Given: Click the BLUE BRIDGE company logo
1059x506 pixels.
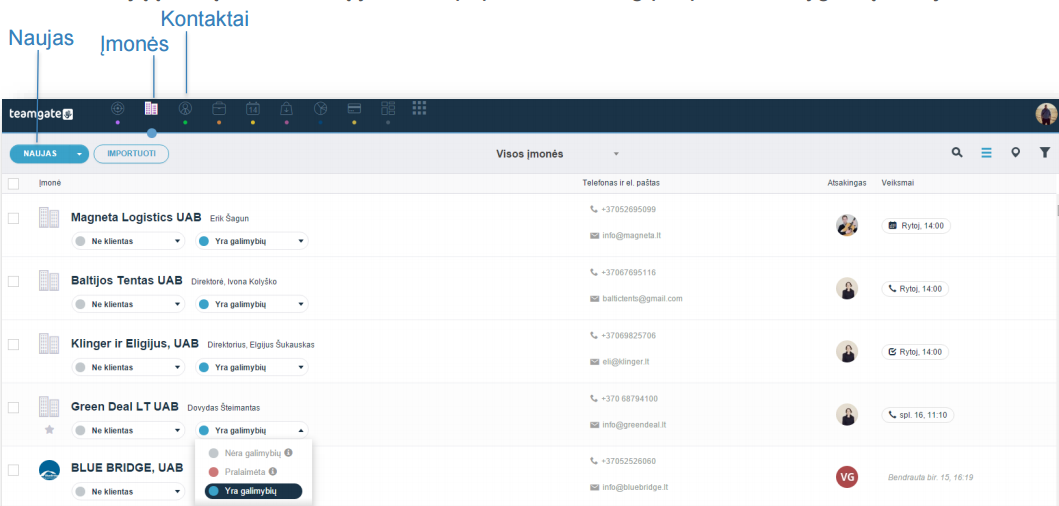Looking at the screenshot, I should point(49,470).
